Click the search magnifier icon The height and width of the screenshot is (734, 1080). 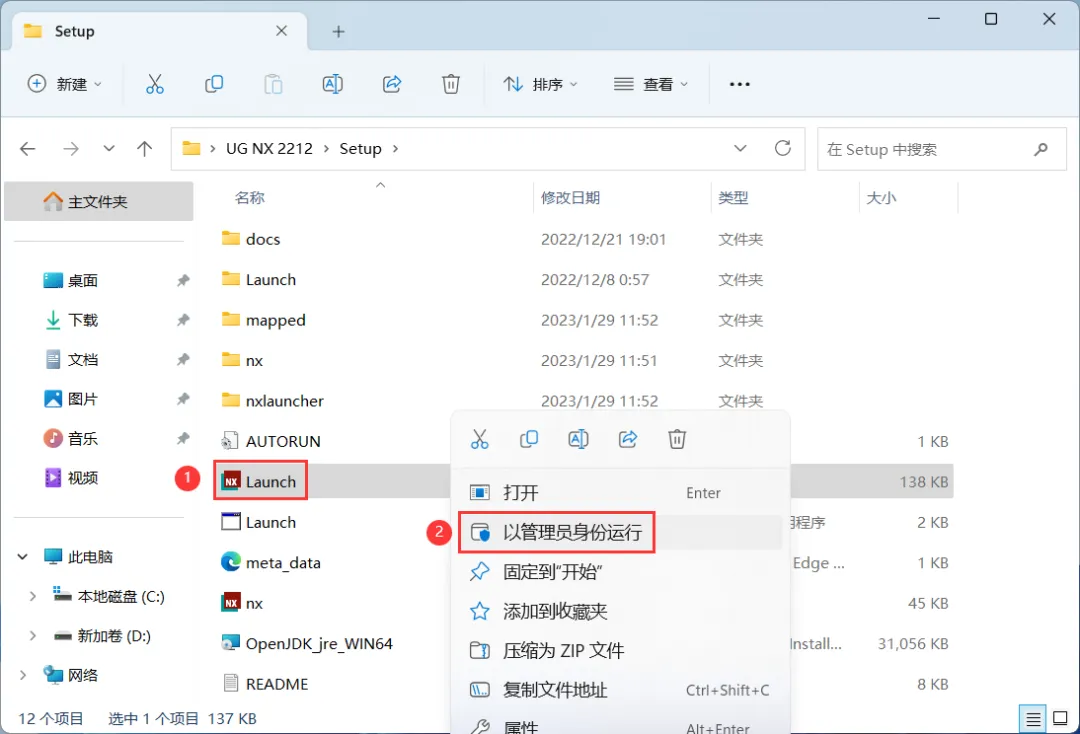[x=1041, y=149]
